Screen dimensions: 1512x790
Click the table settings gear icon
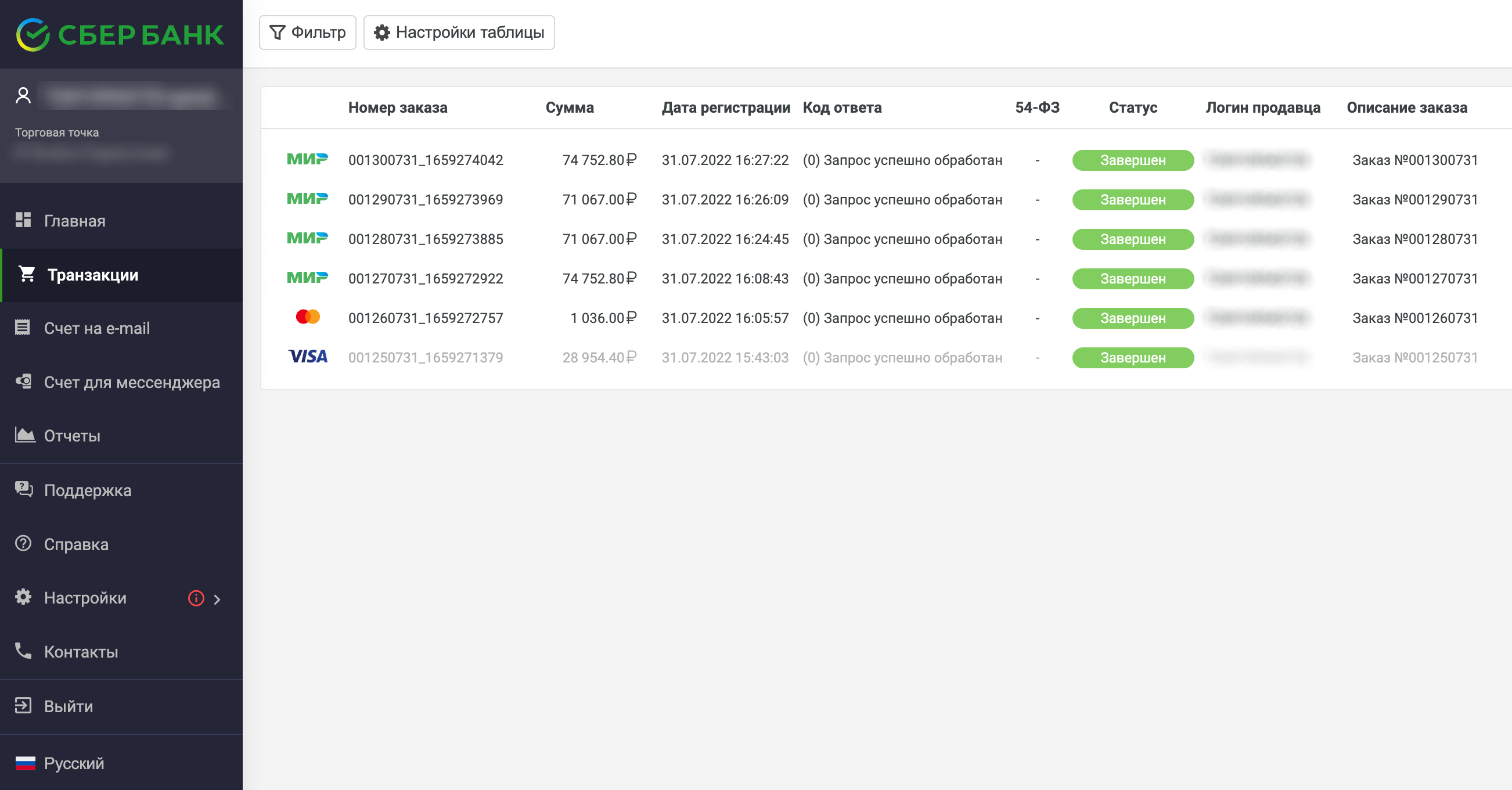(382, 33)
